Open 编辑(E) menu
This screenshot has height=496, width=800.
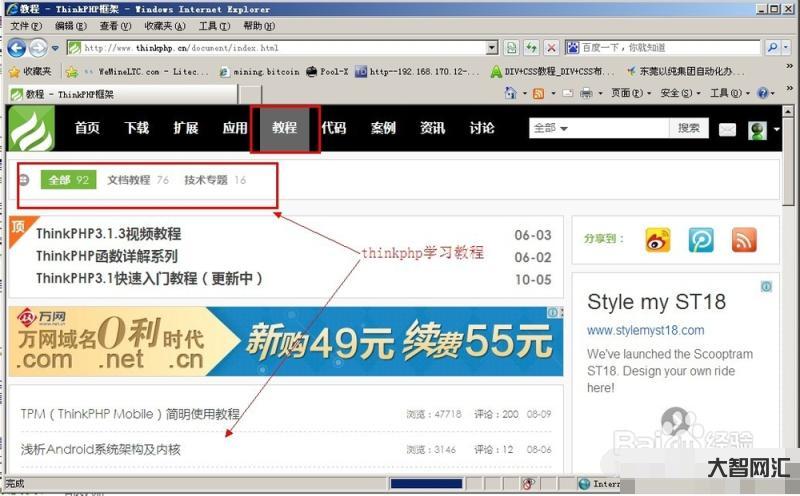tap(71, 26)
